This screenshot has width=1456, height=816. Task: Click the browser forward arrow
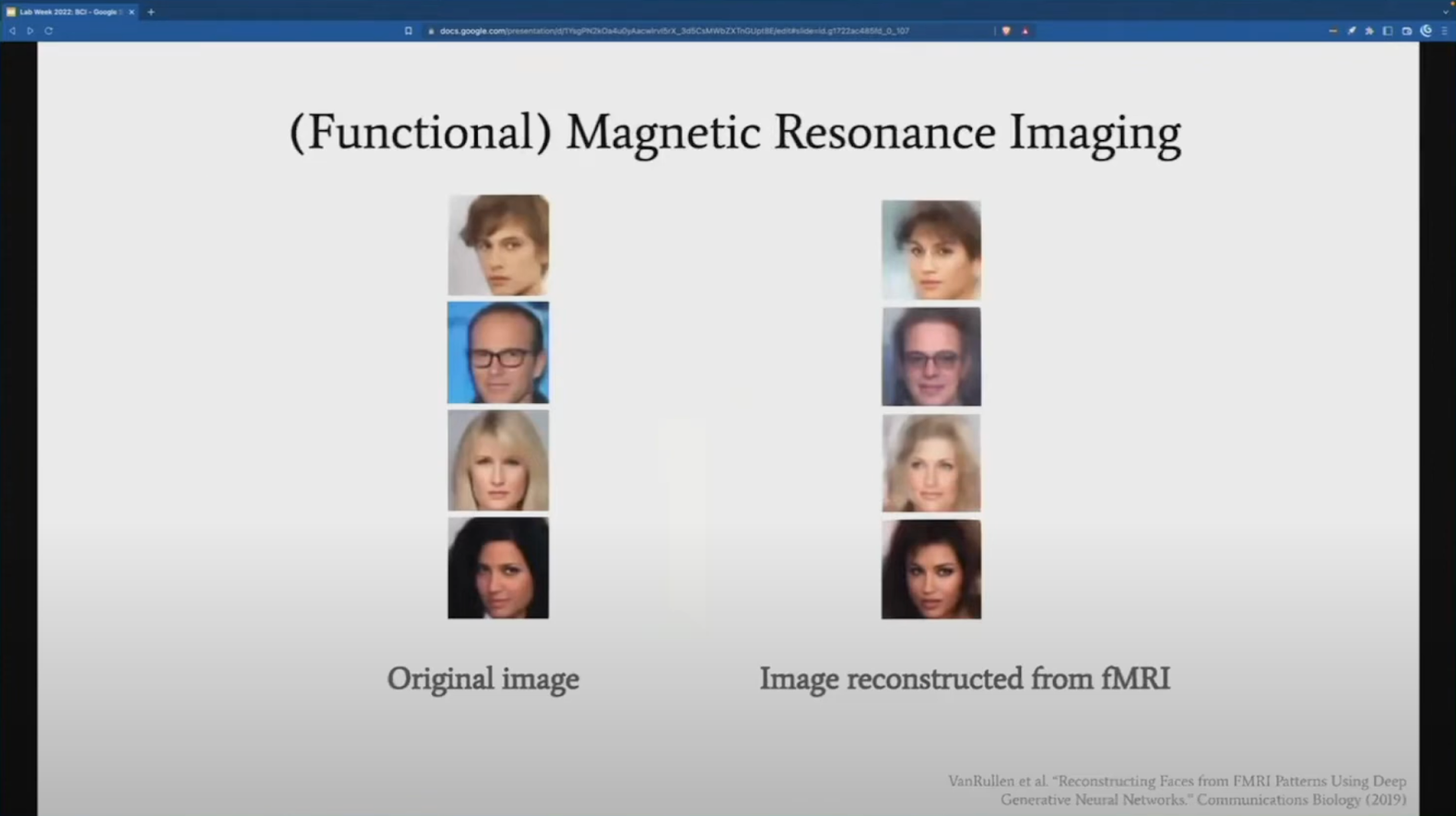click(30, 31)
